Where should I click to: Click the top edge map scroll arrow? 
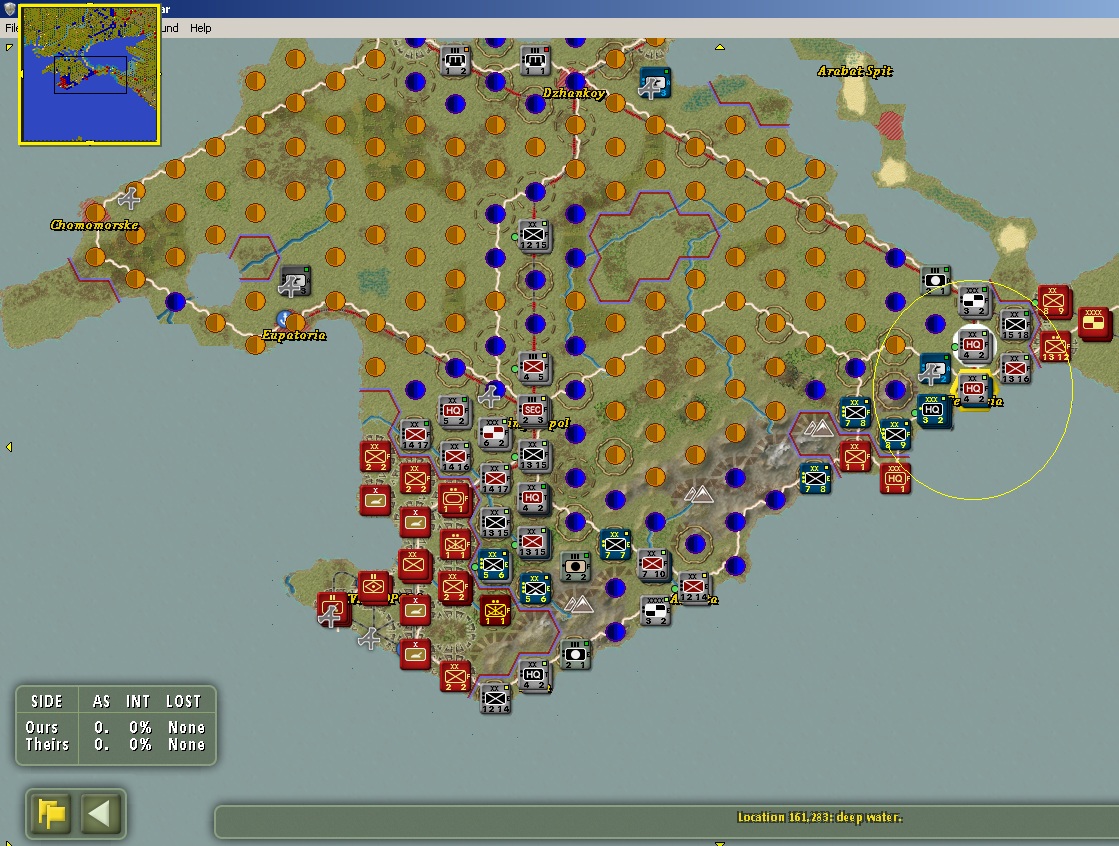point(720,47)
